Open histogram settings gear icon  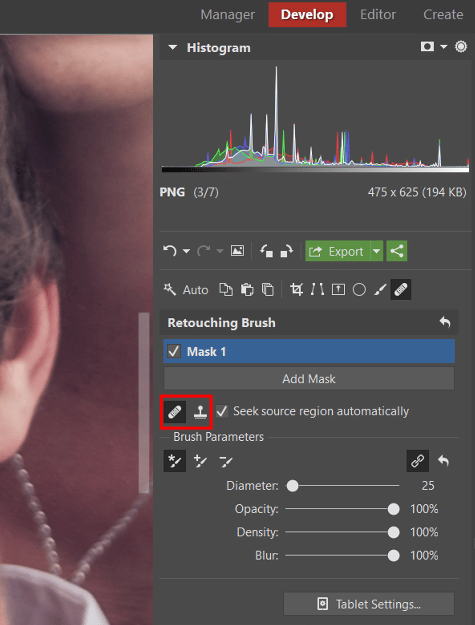click(x=461, y=47)
